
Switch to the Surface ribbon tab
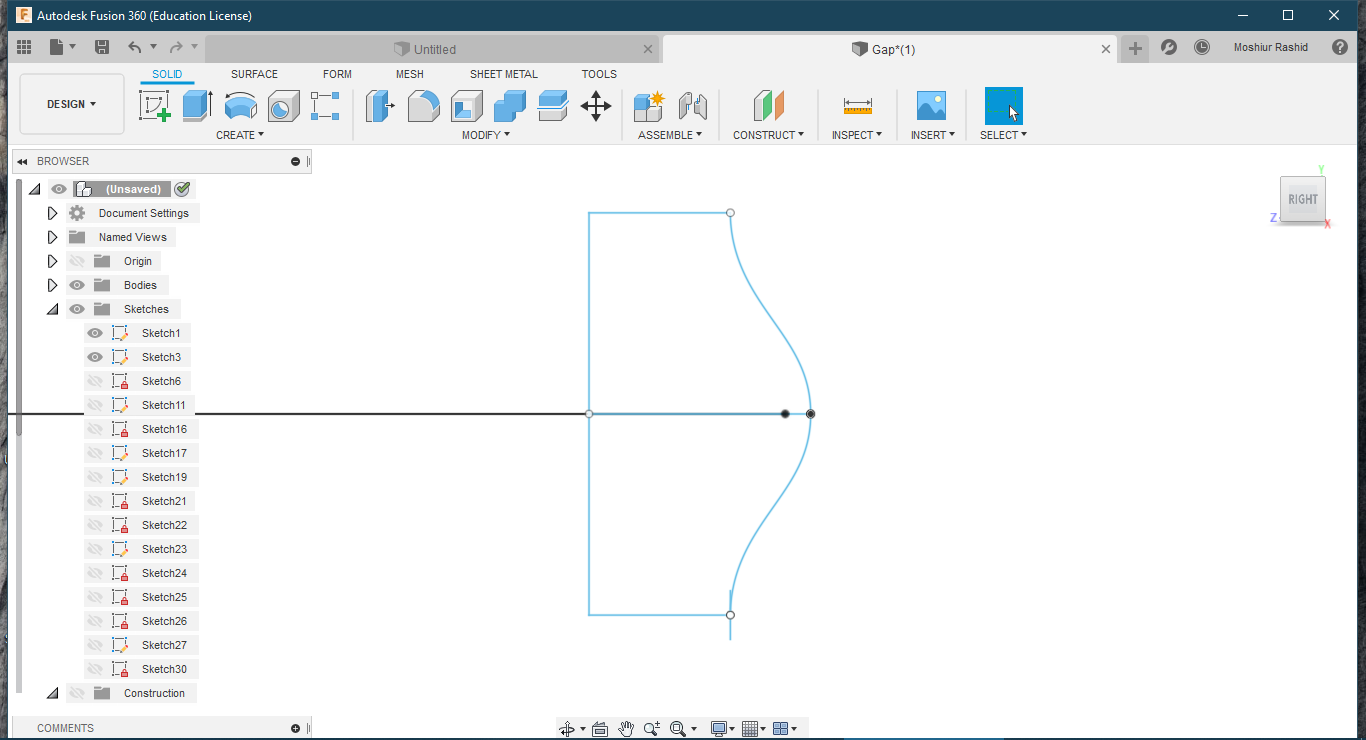pos(253,73)
